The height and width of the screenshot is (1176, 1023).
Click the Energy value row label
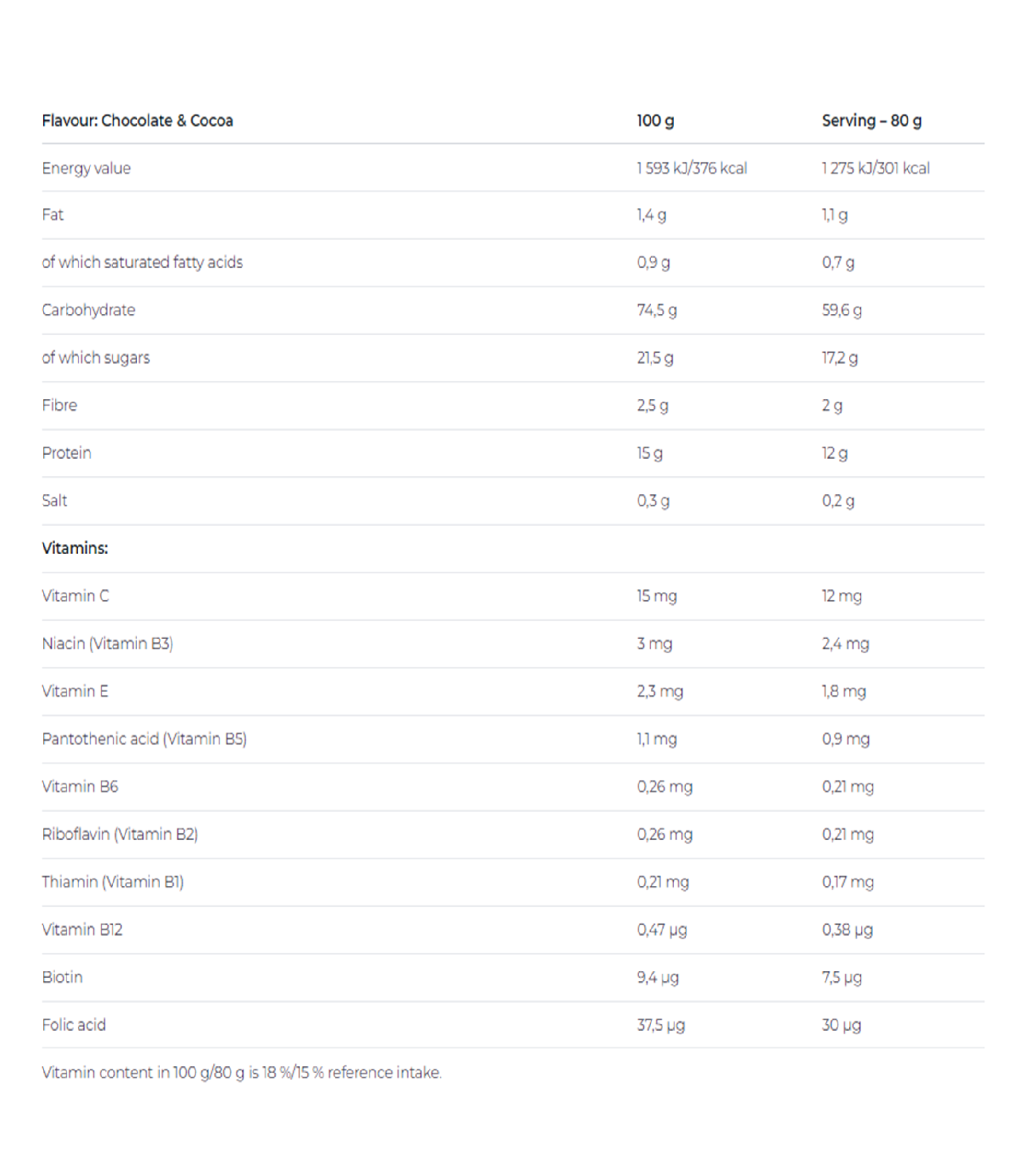tap(86, 169)
